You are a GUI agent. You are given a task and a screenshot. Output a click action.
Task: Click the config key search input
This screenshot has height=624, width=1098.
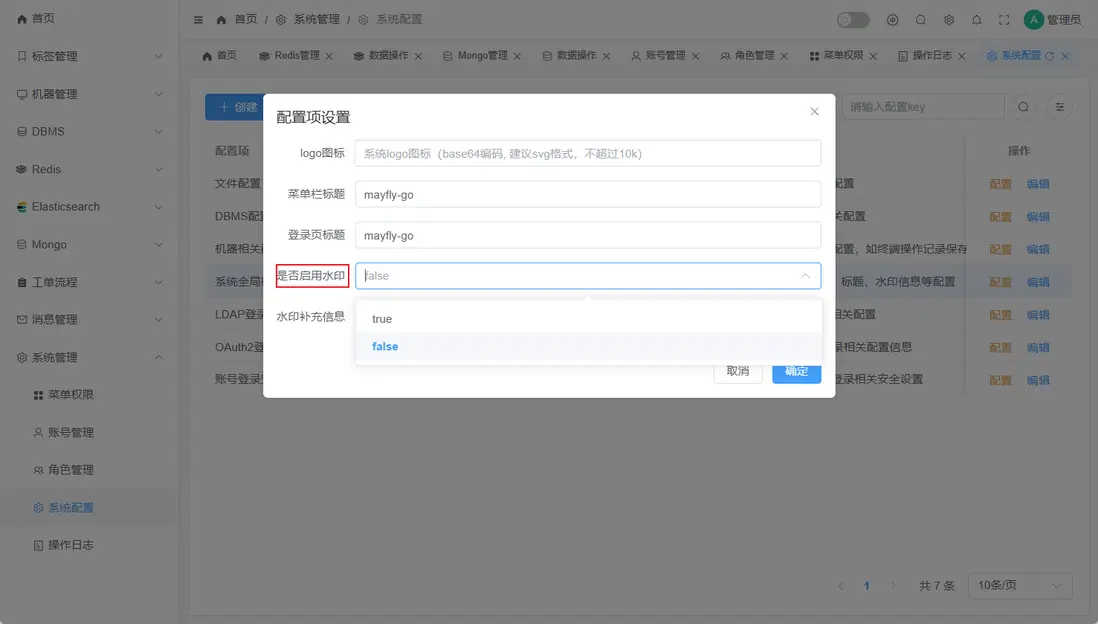[923, 107]
